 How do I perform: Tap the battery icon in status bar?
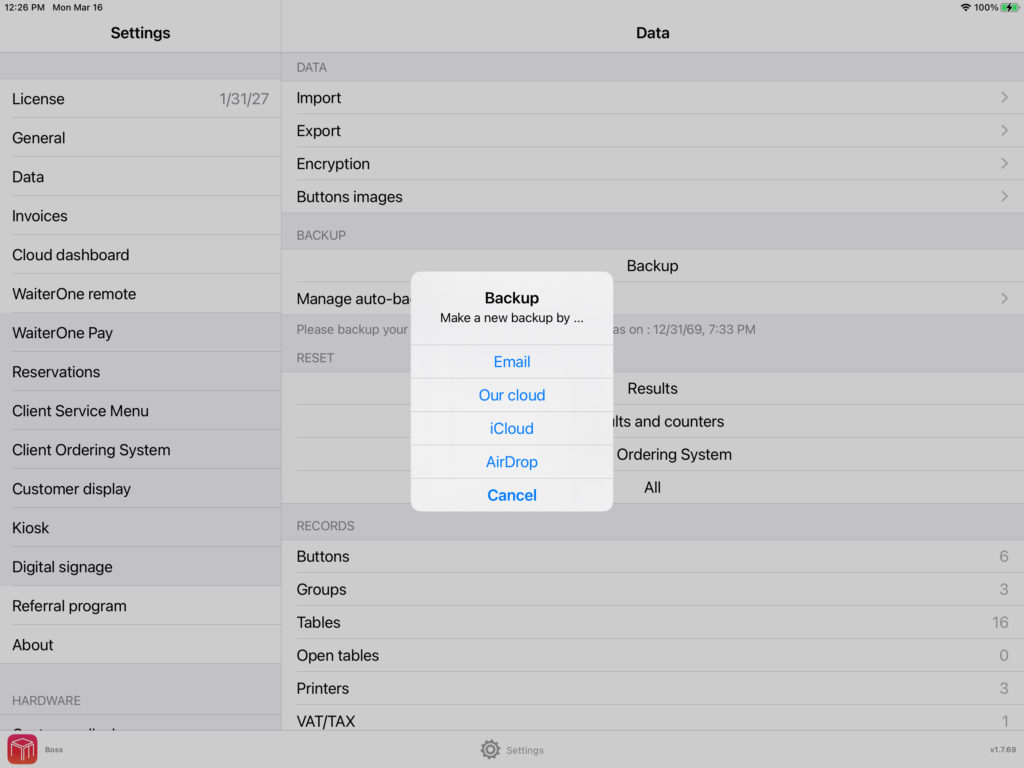1010,7
